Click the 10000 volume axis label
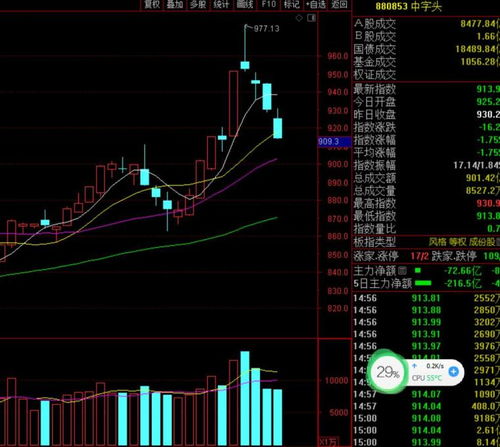 point(336,380)
